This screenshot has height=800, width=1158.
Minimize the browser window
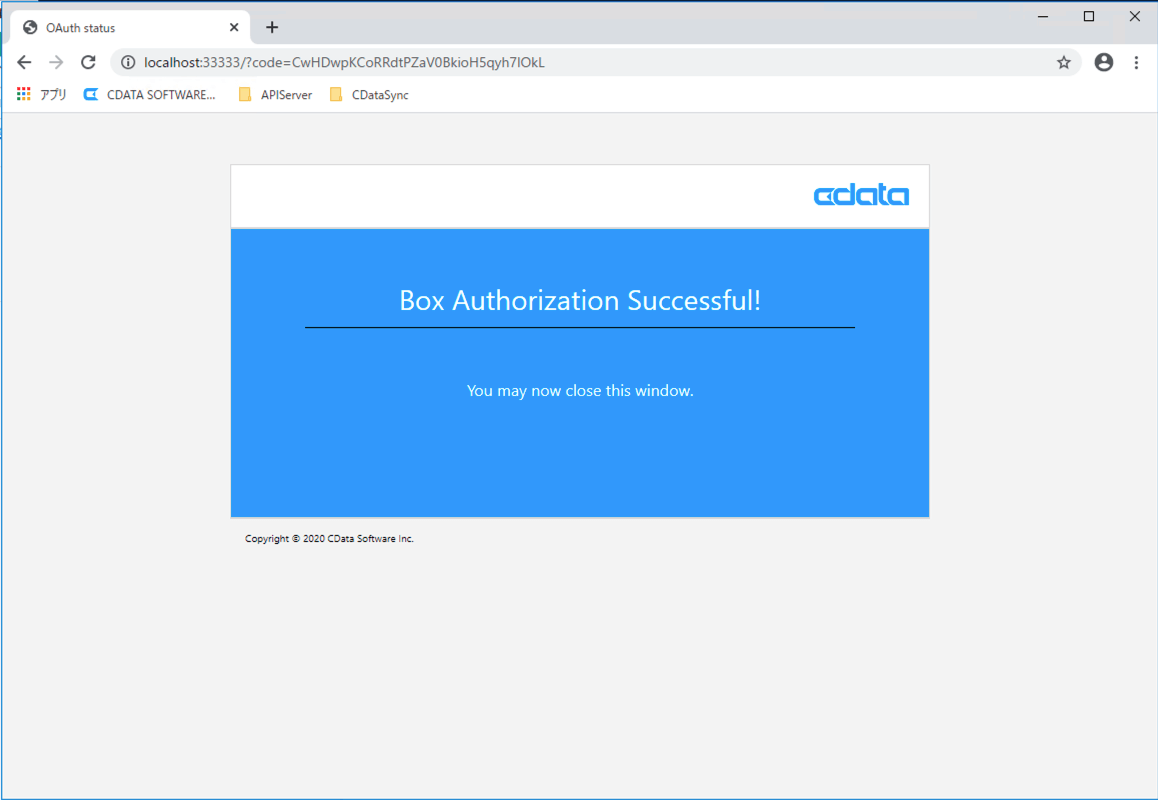click(x=1043, y=16)
